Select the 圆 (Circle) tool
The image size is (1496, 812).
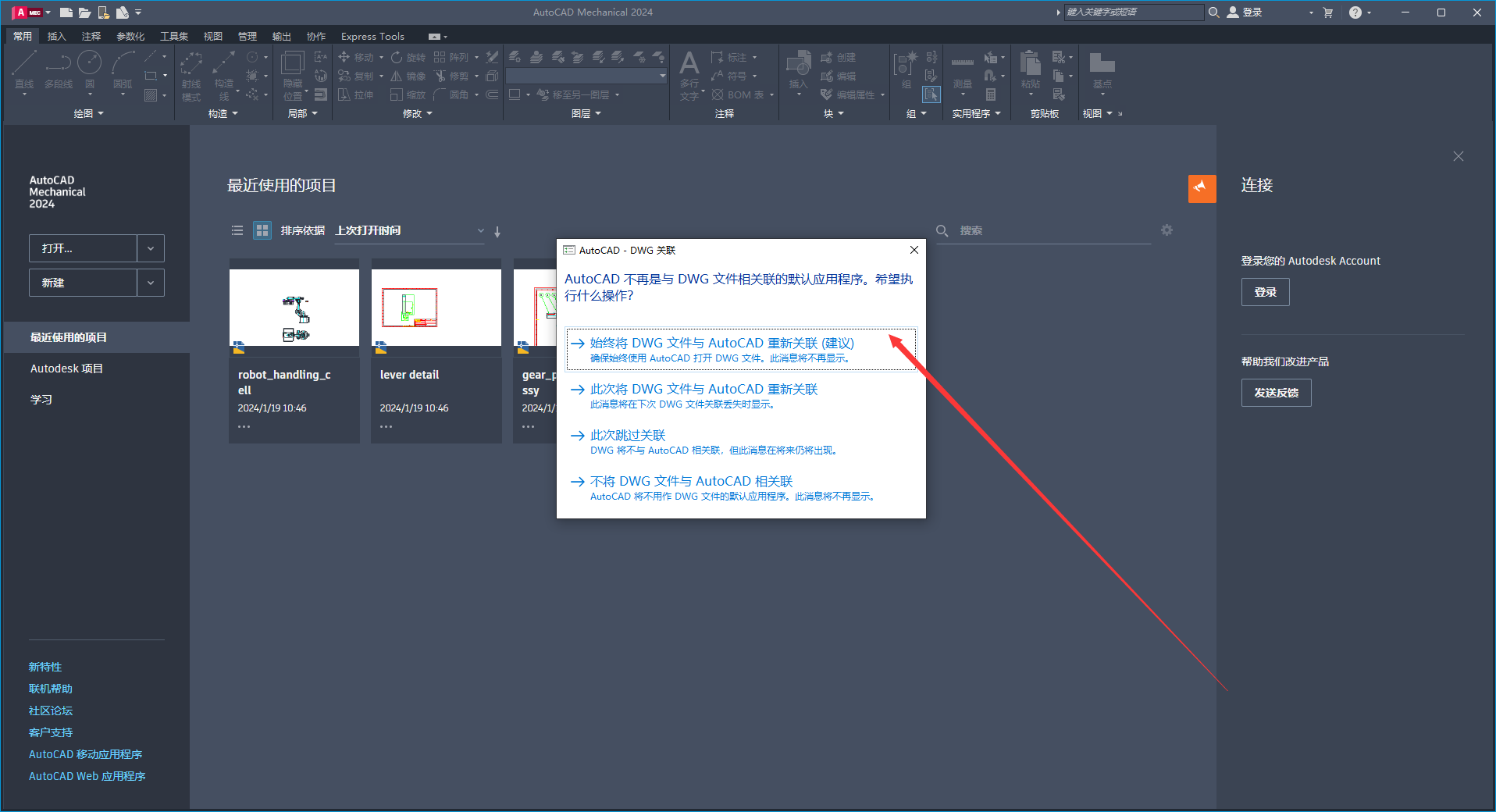90,70
